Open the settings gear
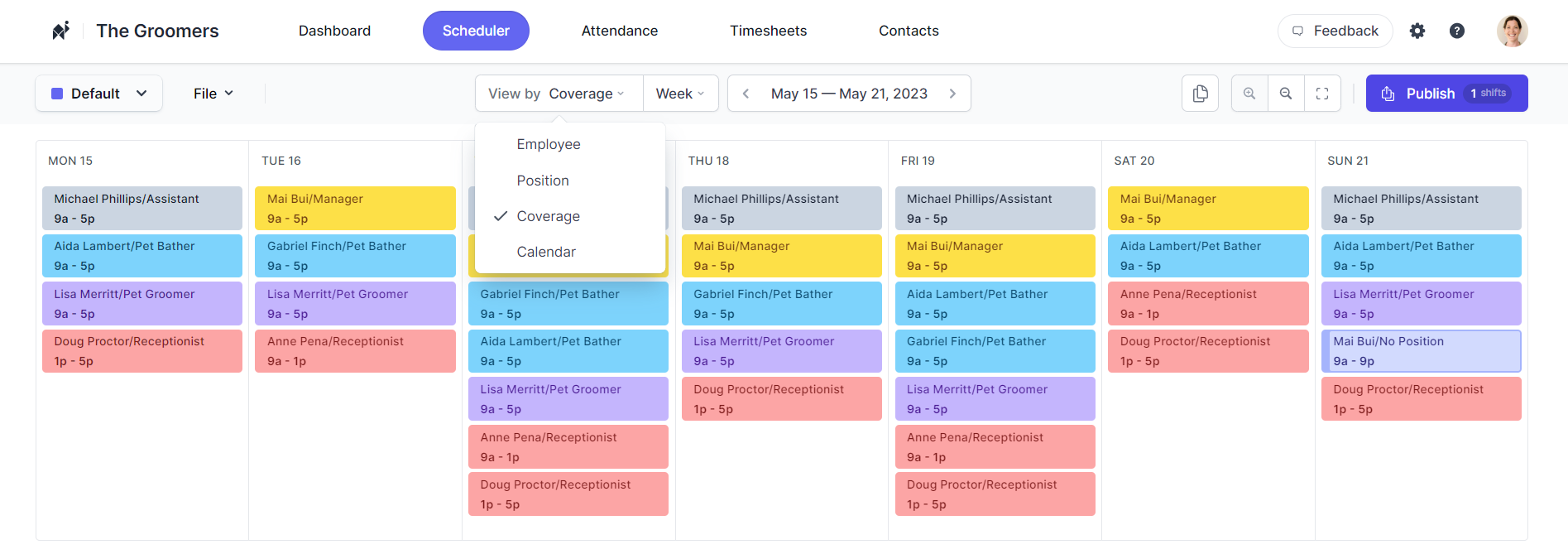This screenshot has height=554, width=1568. click(1417, 31)
